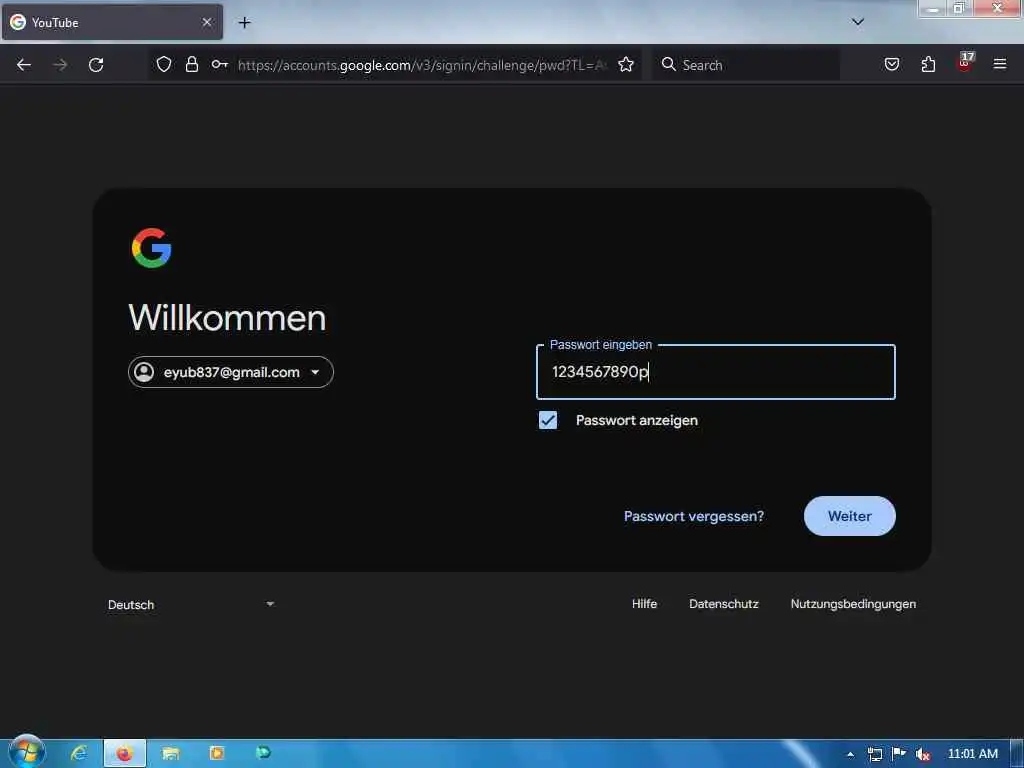This screenshot has height=768, width=1024.
Task: Open a new browser tab
Action: (x=244, y=23)
